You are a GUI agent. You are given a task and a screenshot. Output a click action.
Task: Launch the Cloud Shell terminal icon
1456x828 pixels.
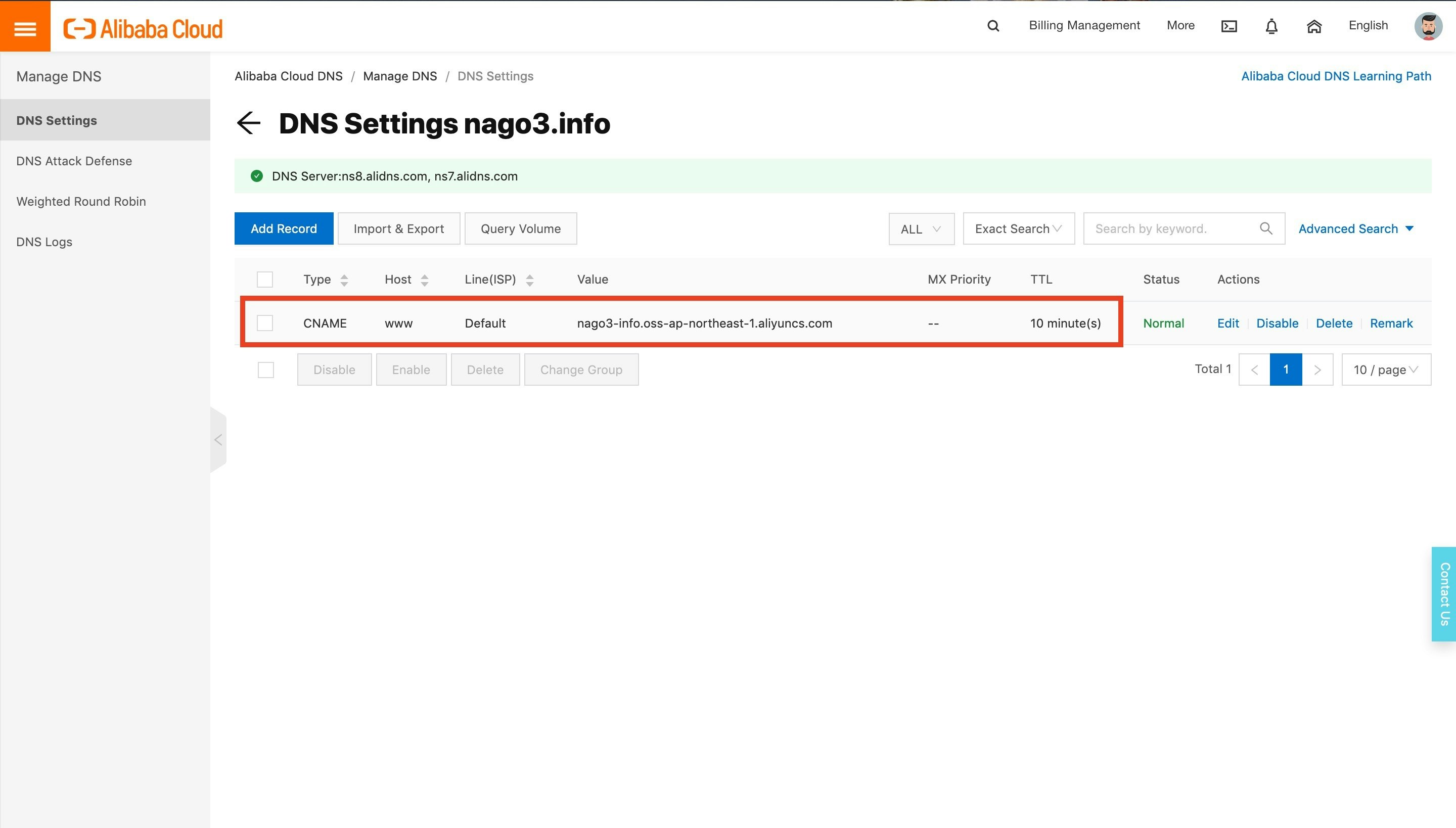pyautogui.click(x=1229, y=26)
